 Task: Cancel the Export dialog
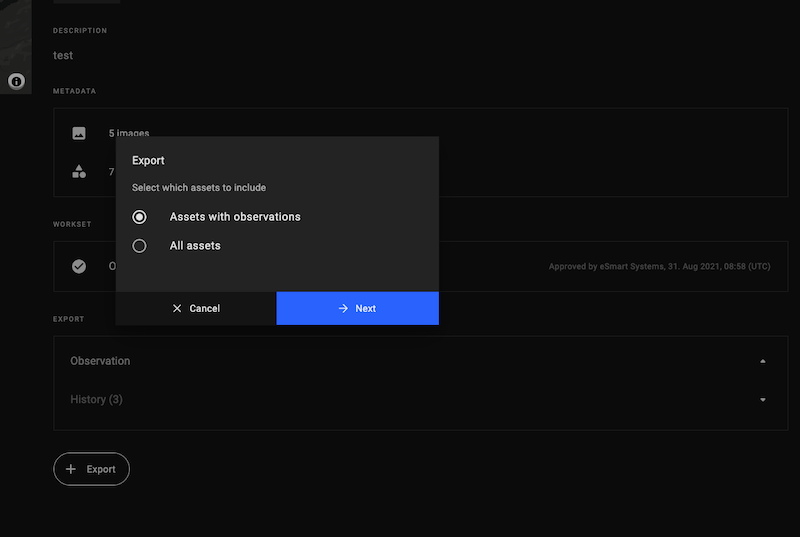pos(196,308)
